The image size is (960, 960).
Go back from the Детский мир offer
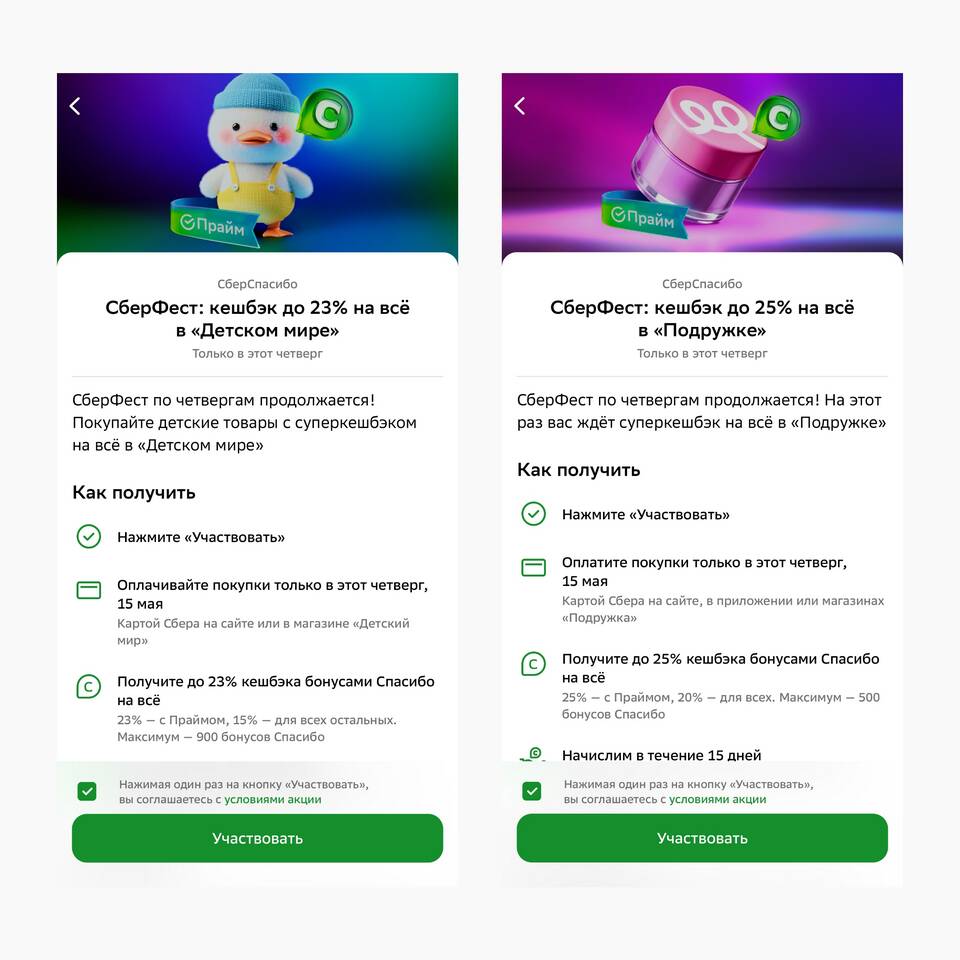[75, 106]
